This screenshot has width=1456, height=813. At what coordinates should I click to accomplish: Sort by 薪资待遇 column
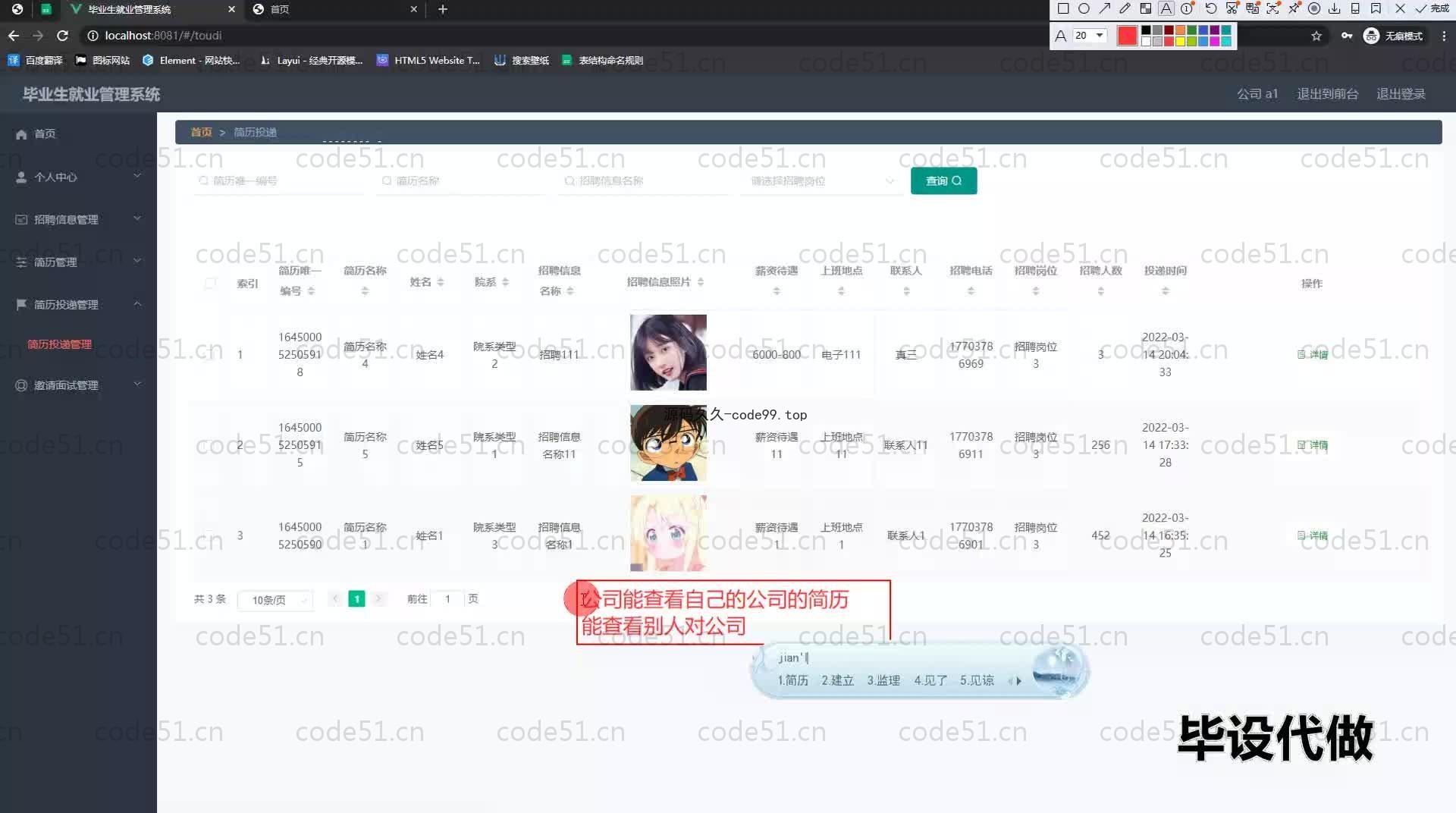[777, 291]
